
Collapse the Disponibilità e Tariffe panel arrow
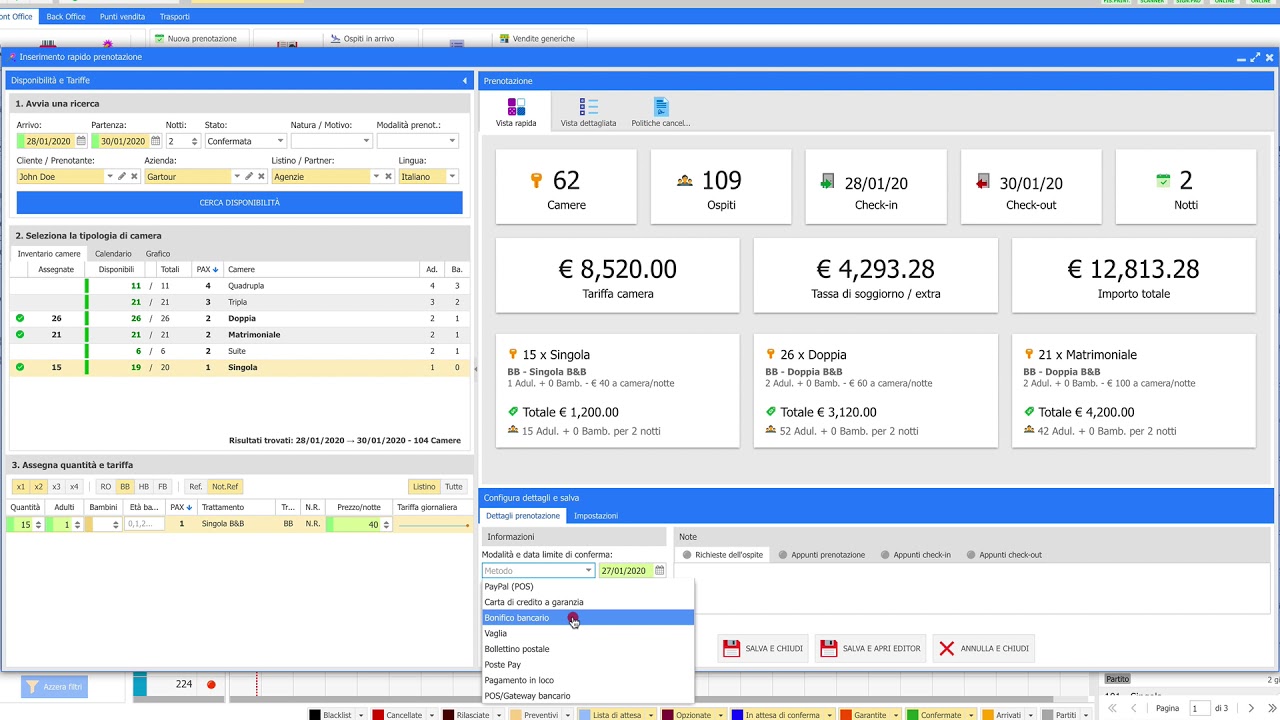click(x=465, y=80)
